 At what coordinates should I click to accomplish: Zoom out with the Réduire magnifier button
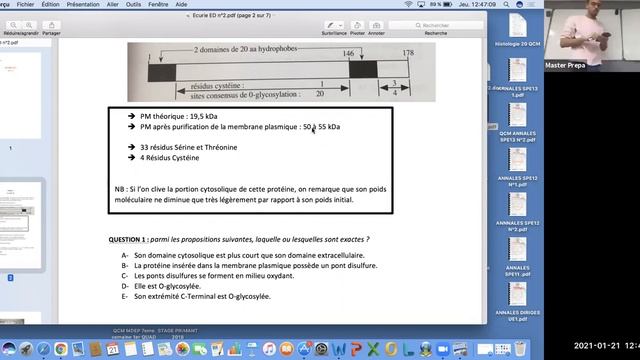[14, 25]
